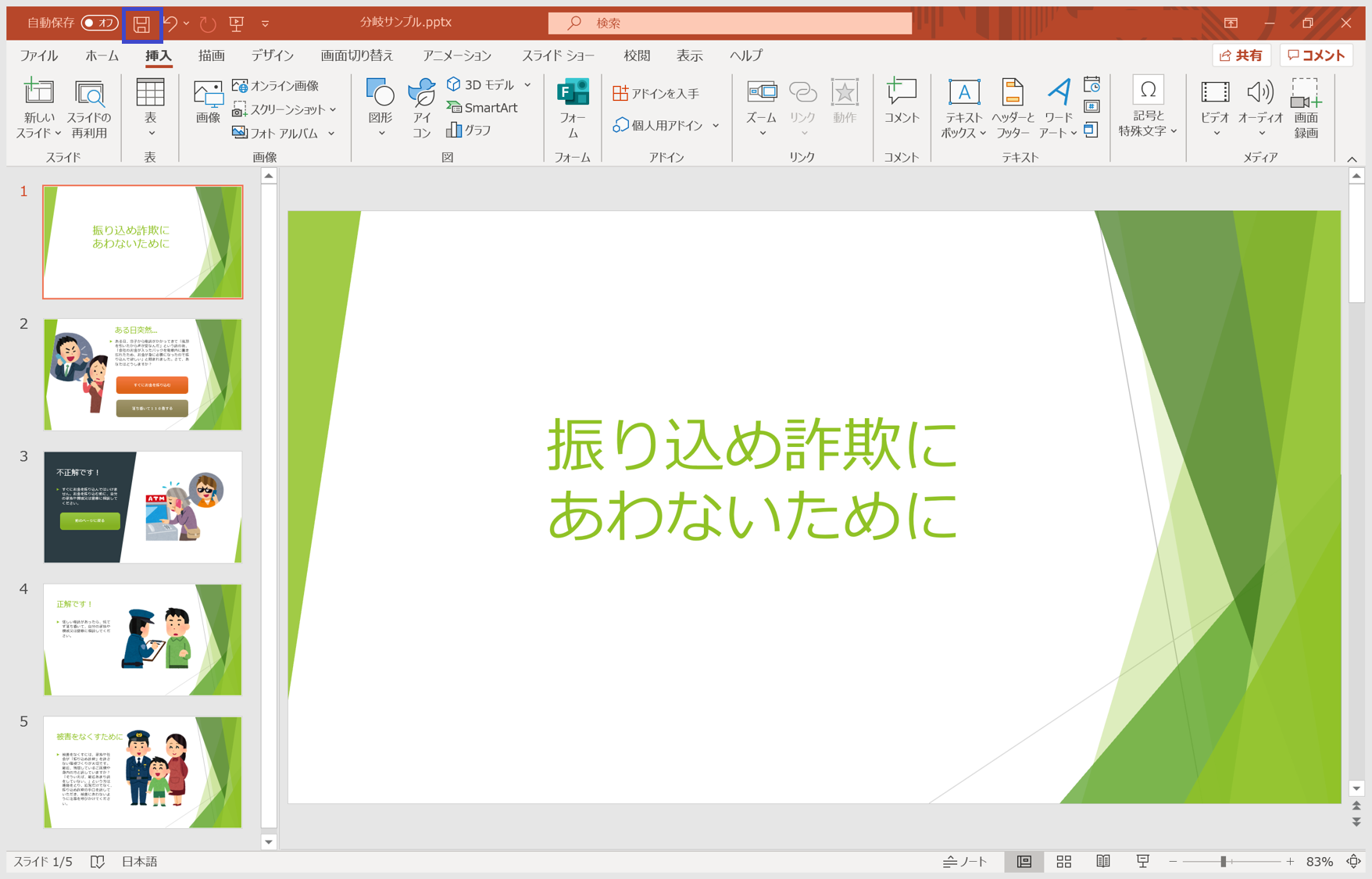Switch to slide sorter view
1372x879 pixels.
(1063, 861)
